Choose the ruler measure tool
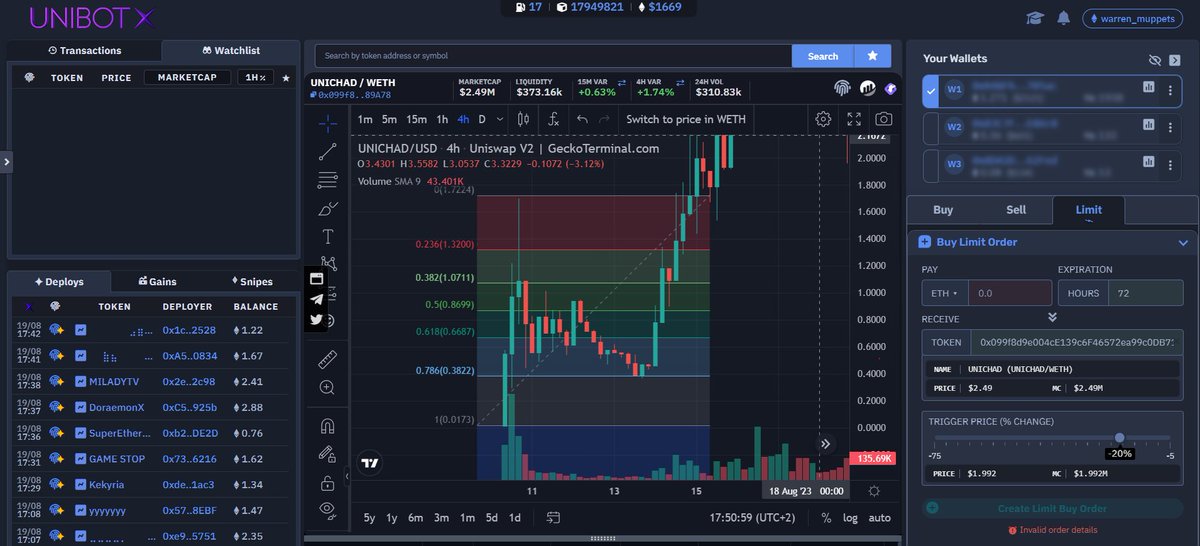The width and height of the screenshot is (1200, 546). pos(327,359)
